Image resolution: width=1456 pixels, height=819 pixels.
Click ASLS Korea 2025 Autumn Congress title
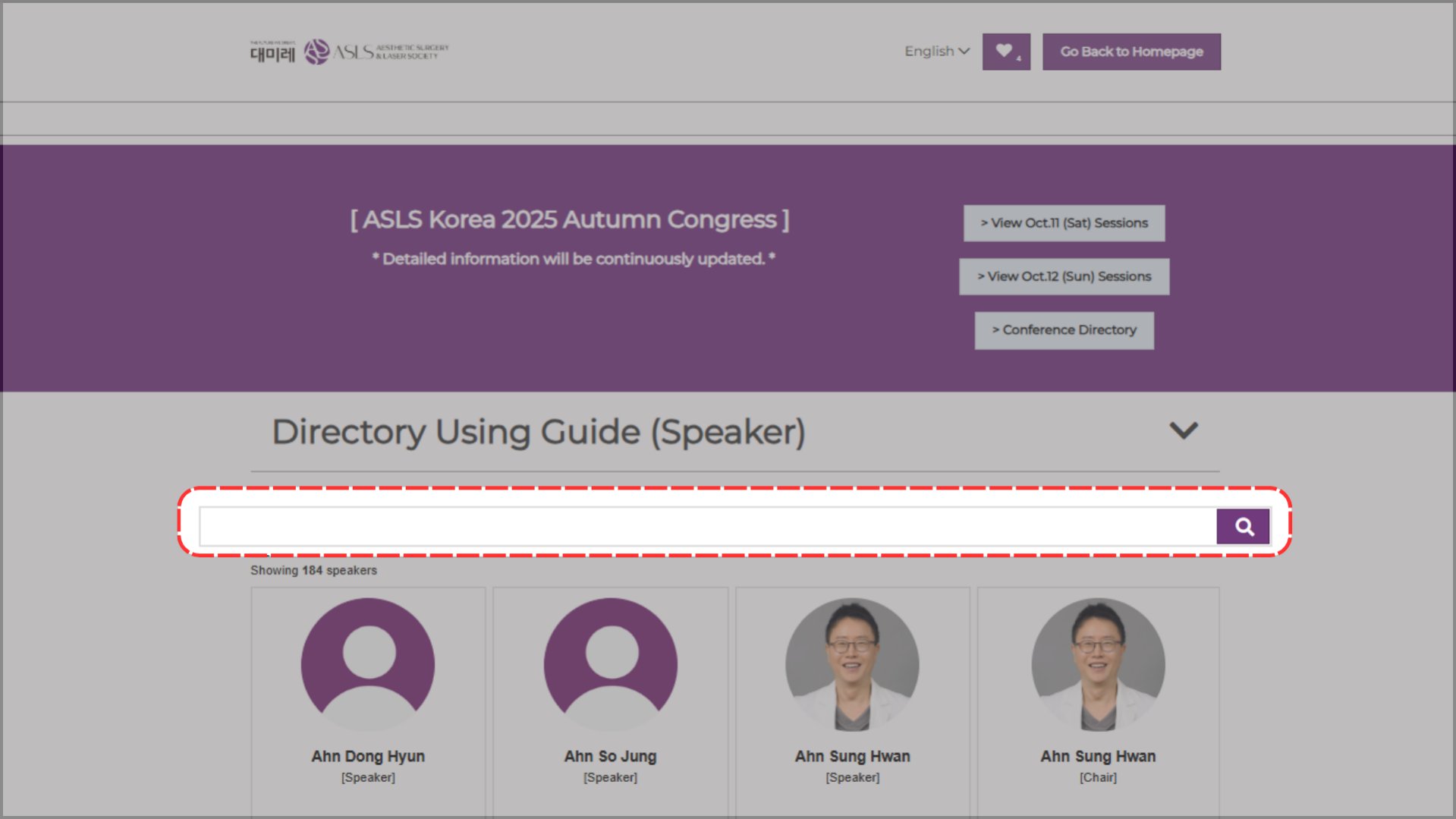coord(570,219)
